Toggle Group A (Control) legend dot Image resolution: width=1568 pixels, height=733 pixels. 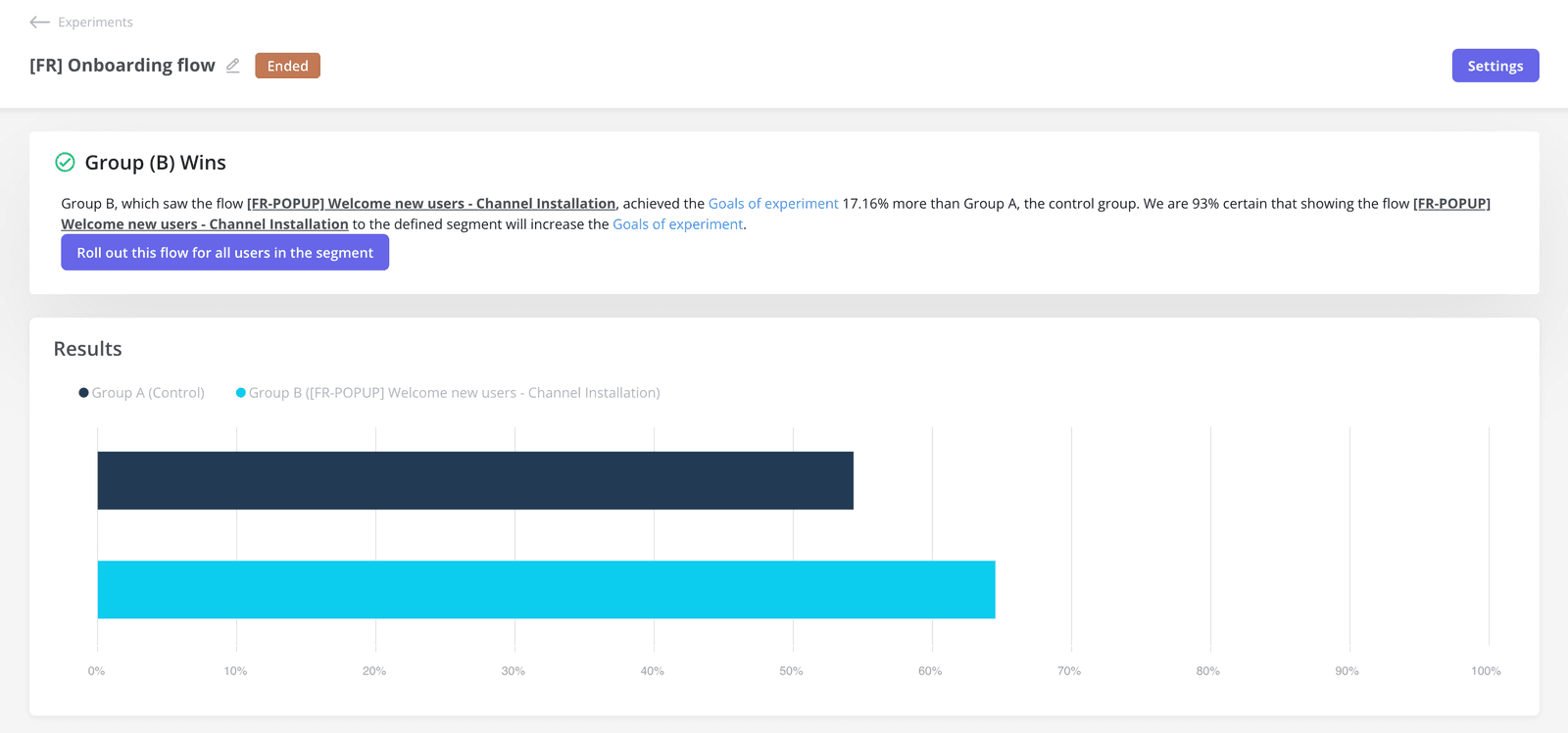click(83, 393)
